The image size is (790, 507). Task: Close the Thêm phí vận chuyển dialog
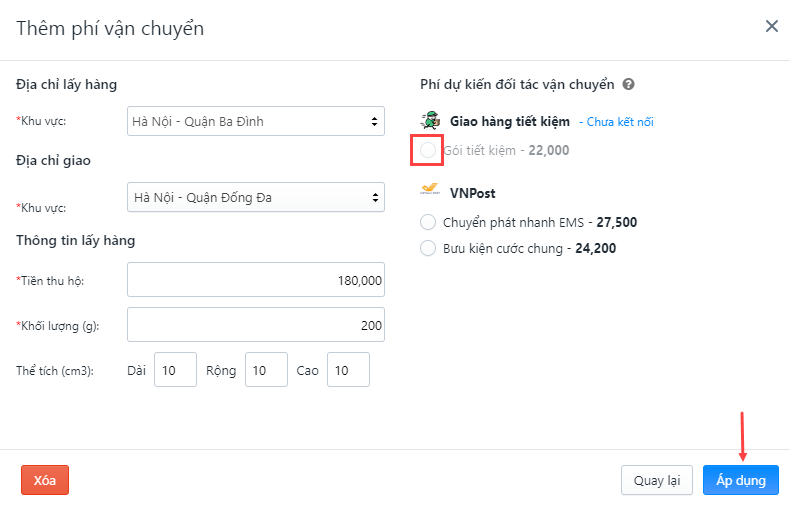[x=771, y=26]
